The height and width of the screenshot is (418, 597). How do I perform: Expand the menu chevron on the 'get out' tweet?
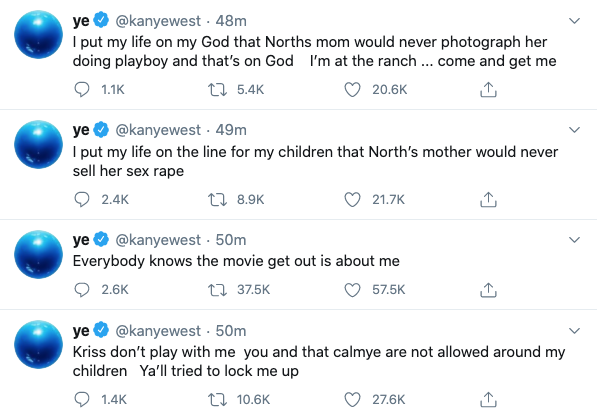pyautogui.click(x=574, y=240)
